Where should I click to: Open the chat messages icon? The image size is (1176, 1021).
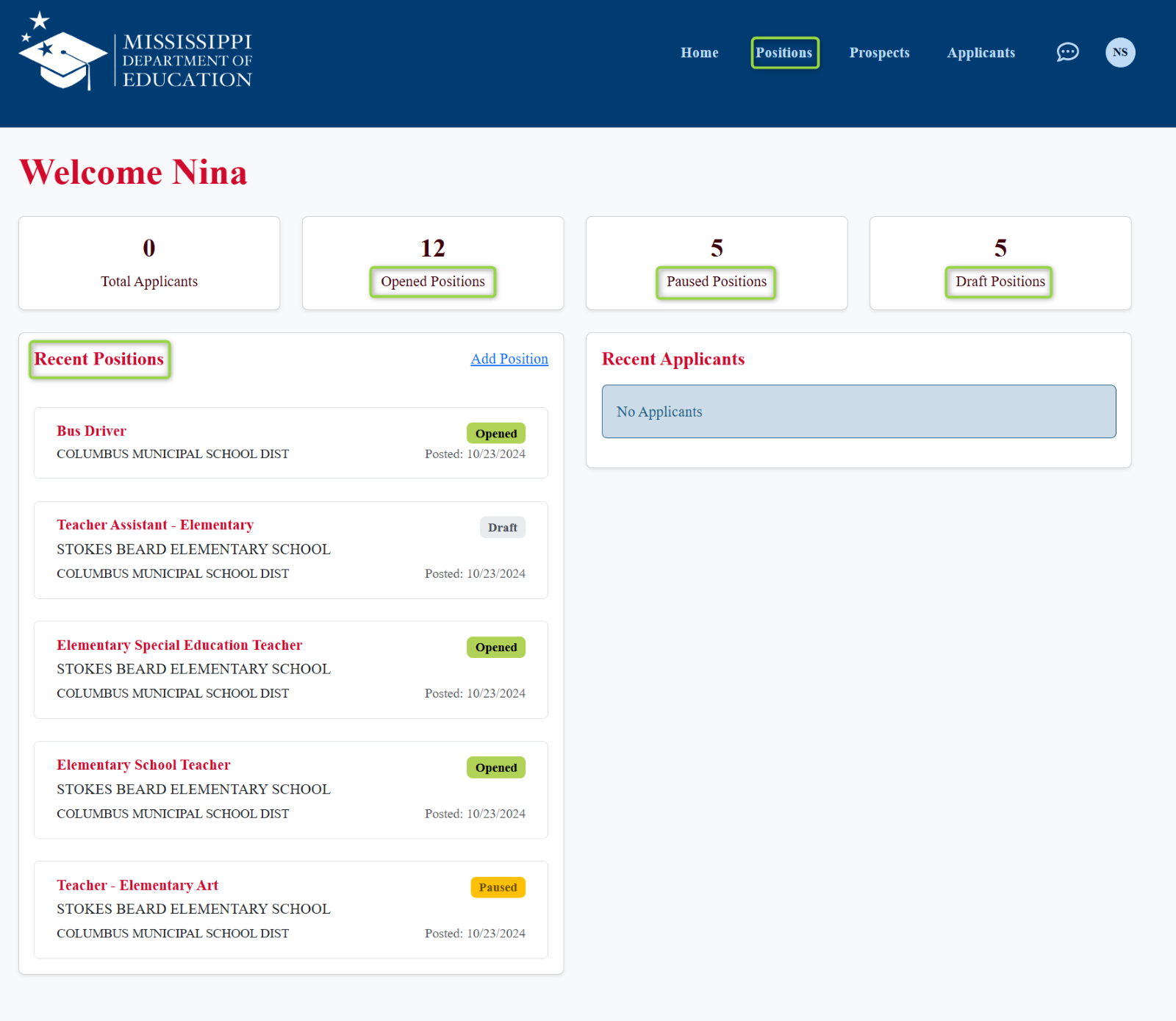point(1067,52)
